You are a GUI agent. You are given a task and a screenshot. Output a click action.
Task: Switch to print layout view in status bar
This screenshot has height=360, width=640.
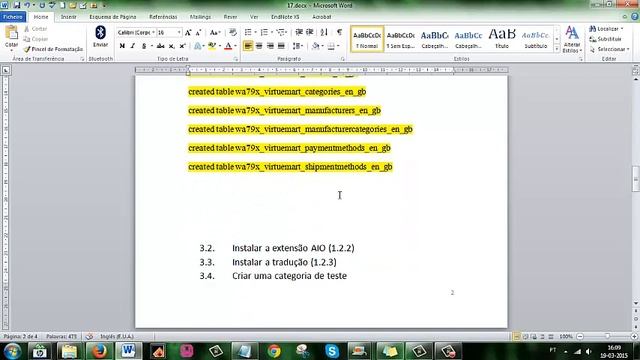click(x=517, y=336)
